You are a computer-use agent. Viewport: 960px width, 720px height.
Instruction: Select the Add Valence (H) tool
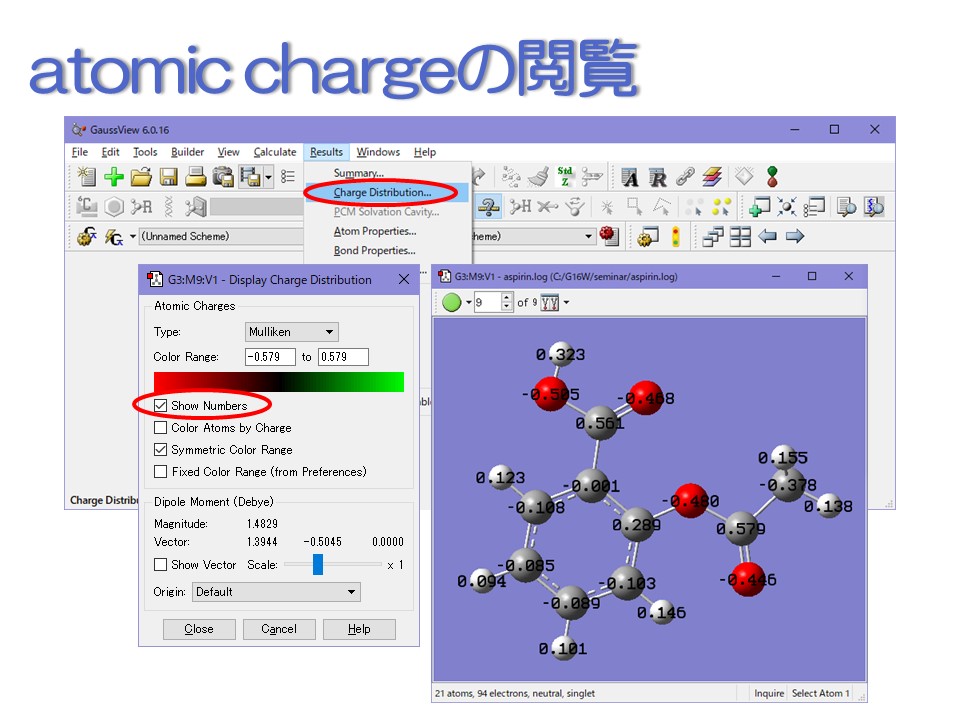(x=520, y=207)
